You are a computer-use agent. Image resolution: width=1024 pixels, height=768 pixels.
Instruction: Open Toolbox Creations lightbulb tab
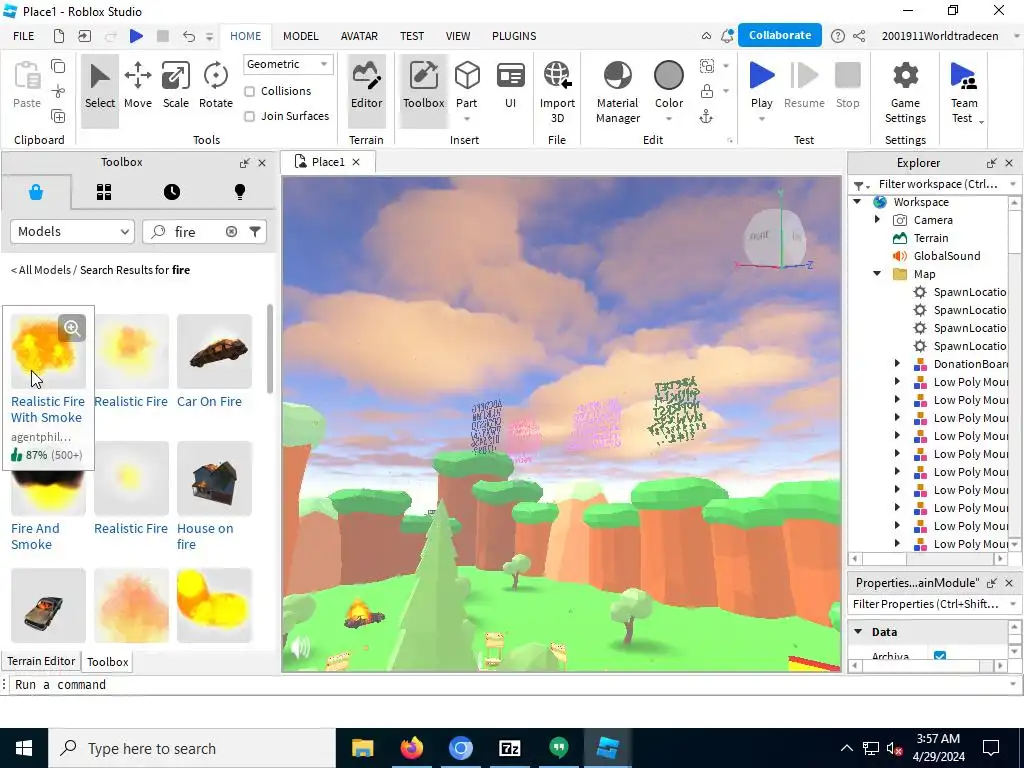240,192
